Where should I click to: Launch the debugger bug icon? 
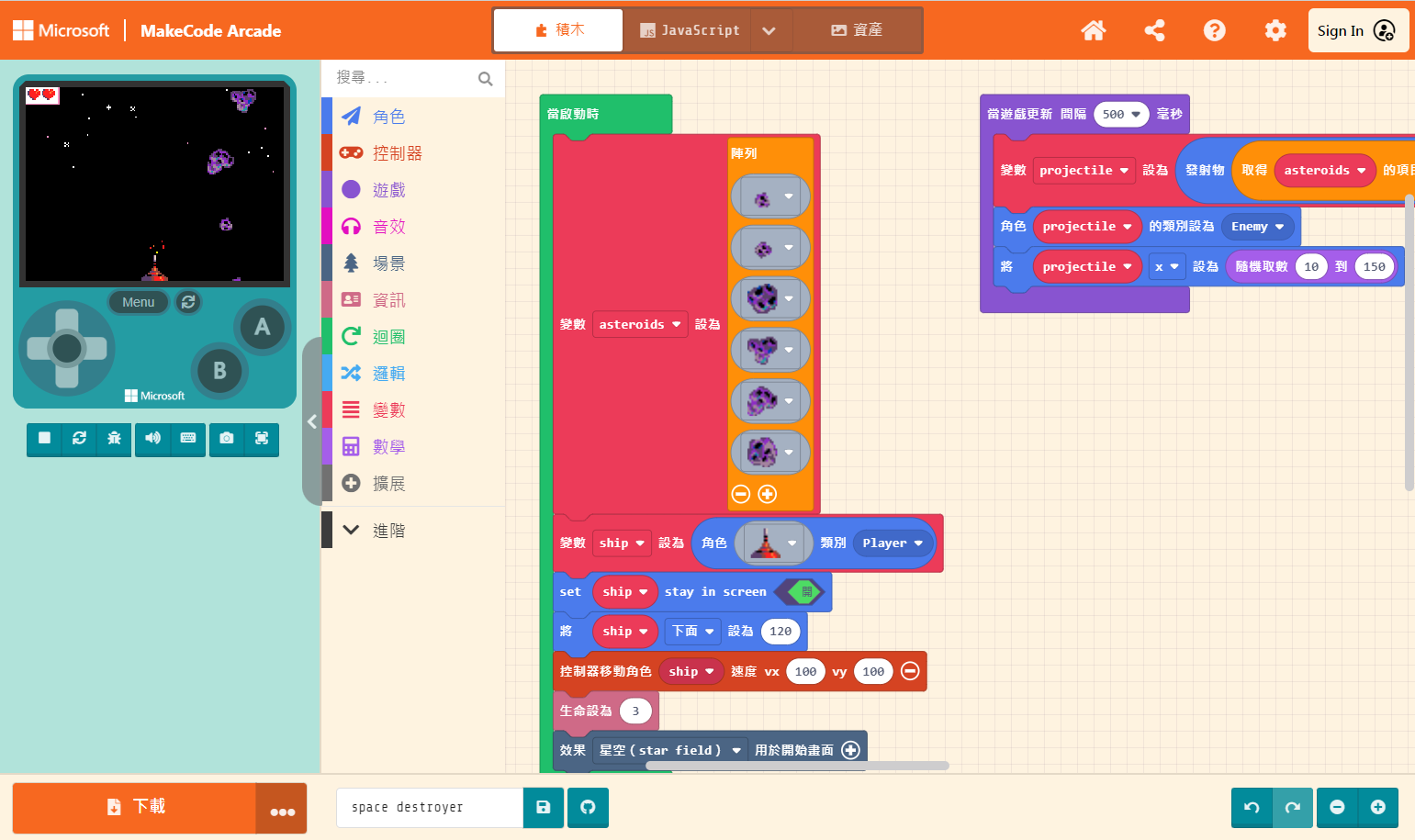114,440
